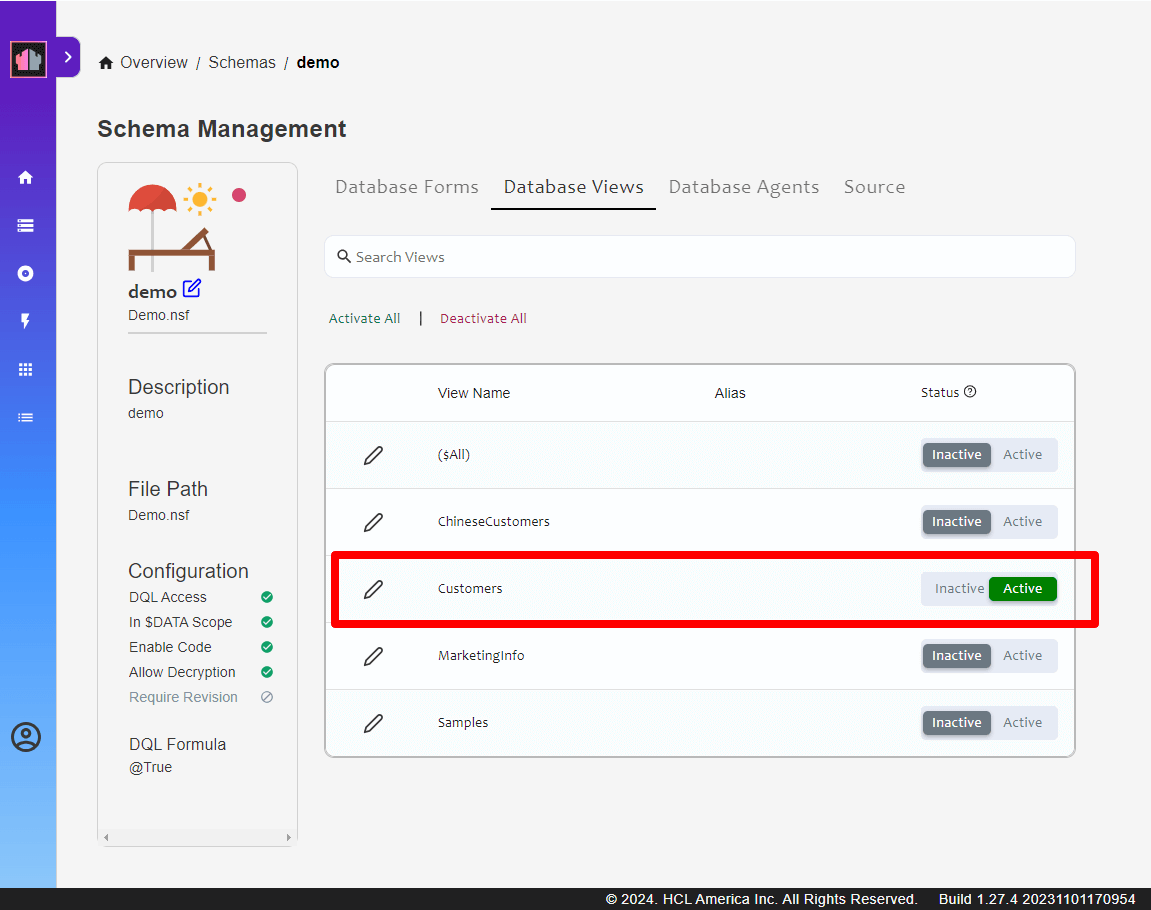Set Customers view to Inactive

click(959, 589)
